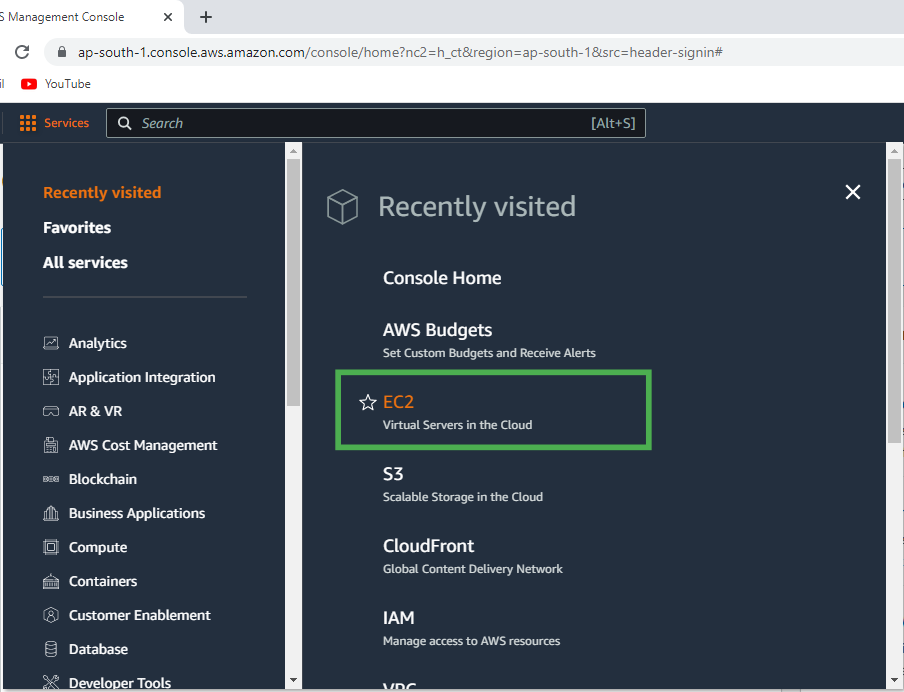
Task: Select Favorites in left panel
Action: point(77,228)
